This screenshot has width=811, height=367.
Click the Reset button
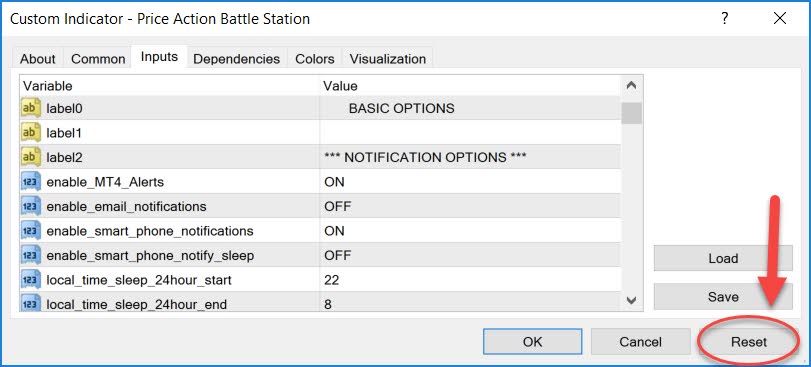749,342
